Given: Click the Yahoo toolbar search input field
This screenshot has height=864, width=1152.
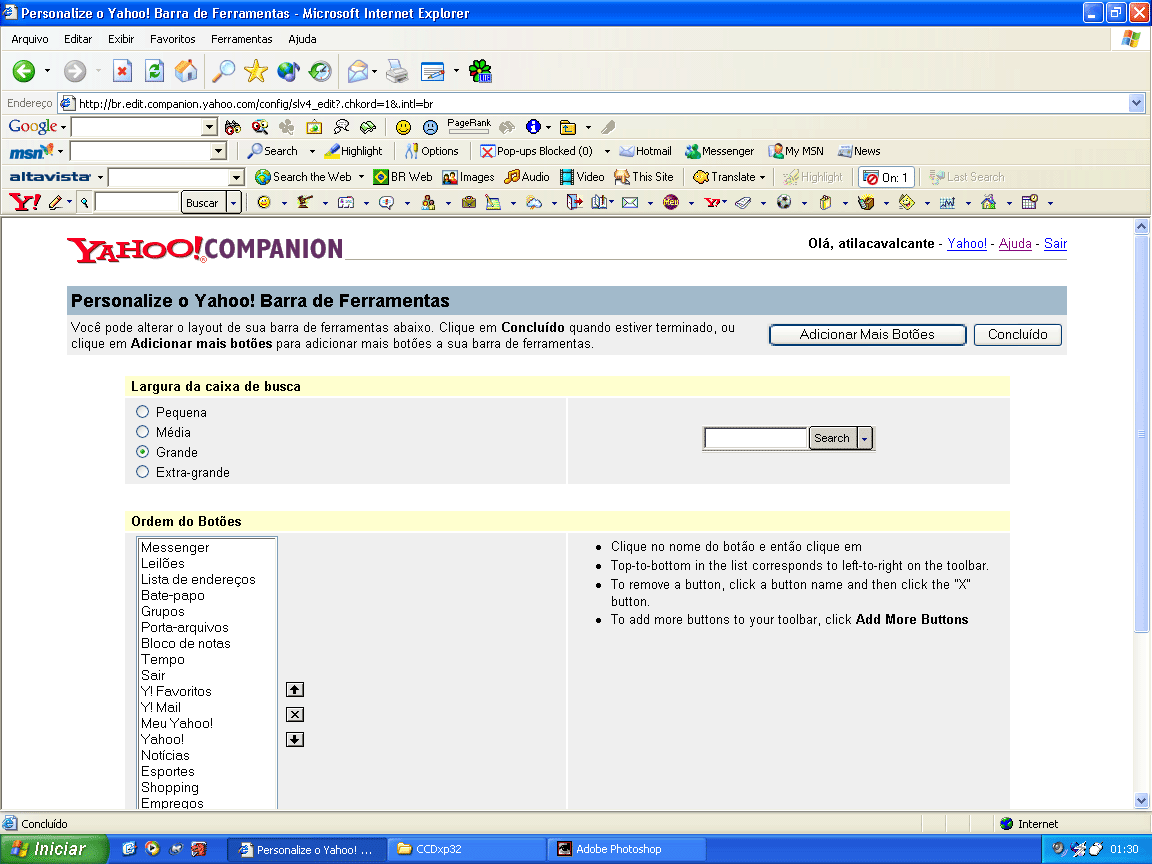Looking at the screenshot, I should click(x=137, y=202).
